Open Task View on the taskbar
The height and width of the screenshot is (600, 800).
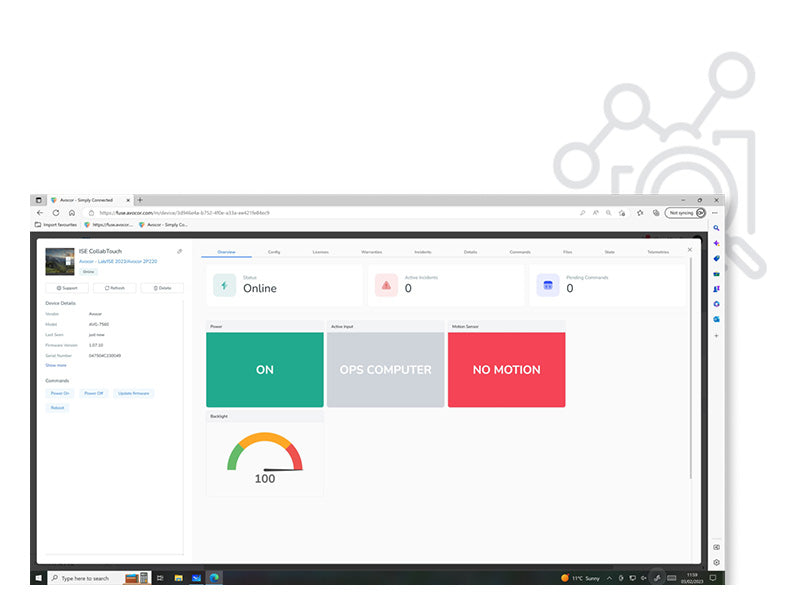click(x=160, y=578)
